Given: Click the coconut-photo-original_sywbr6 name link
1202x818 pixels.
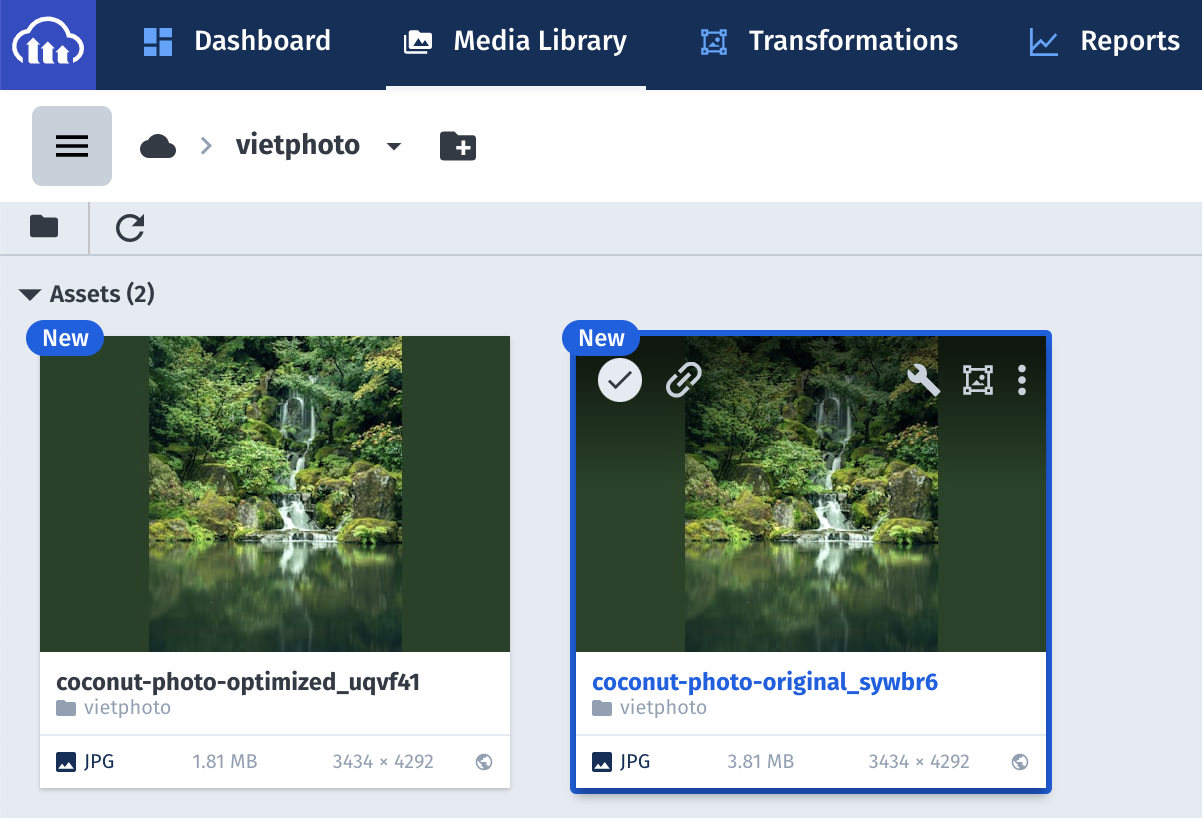Looking at the screenshot, I should [765, 682].
